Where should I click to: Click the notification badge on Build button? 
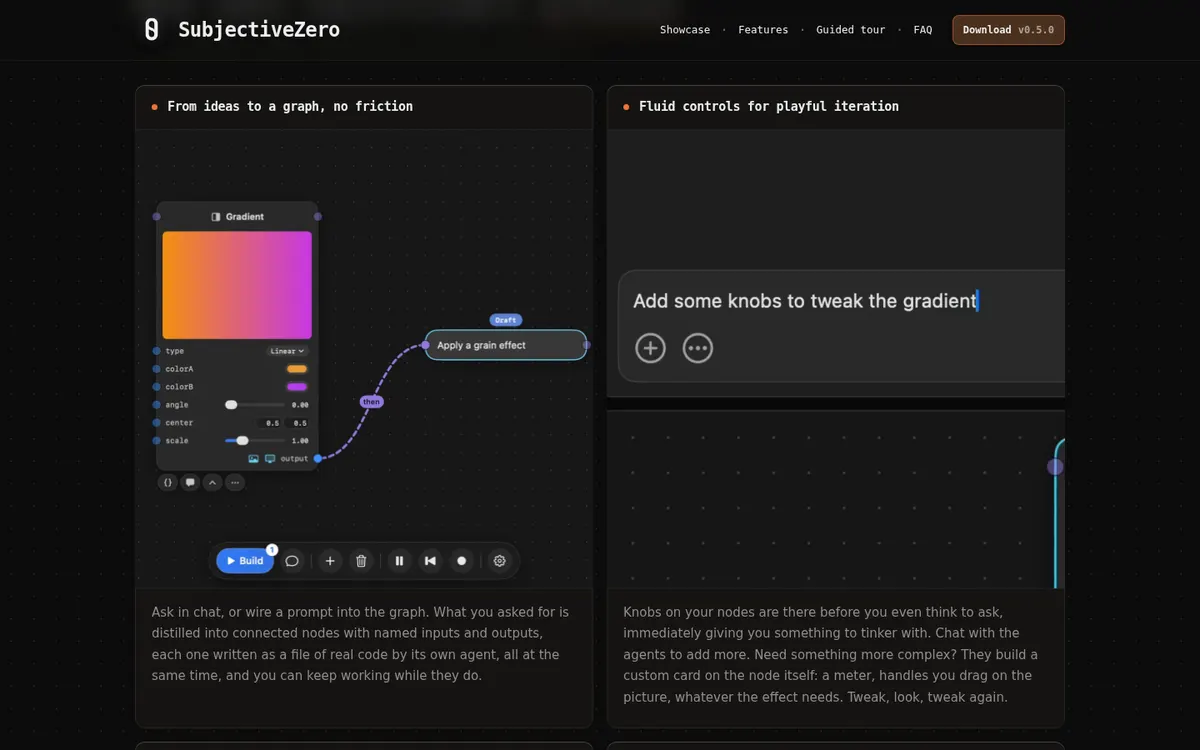(272, 550)
